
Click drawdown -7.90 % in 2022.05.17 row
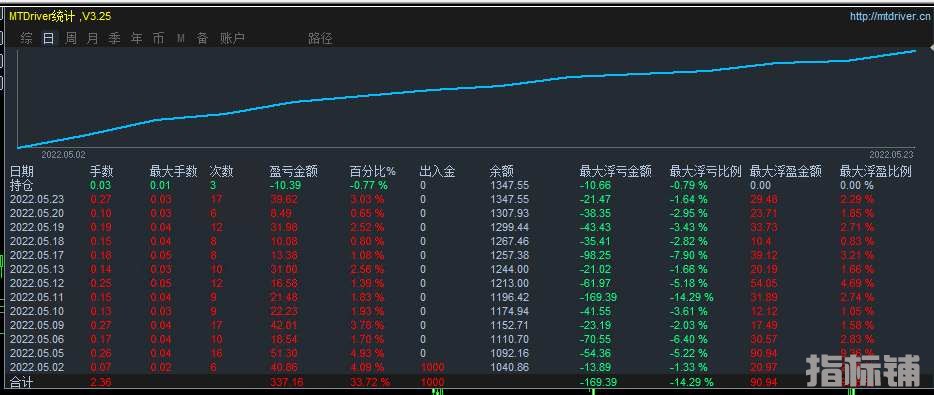pyautogui.click(x=689, y=256)
